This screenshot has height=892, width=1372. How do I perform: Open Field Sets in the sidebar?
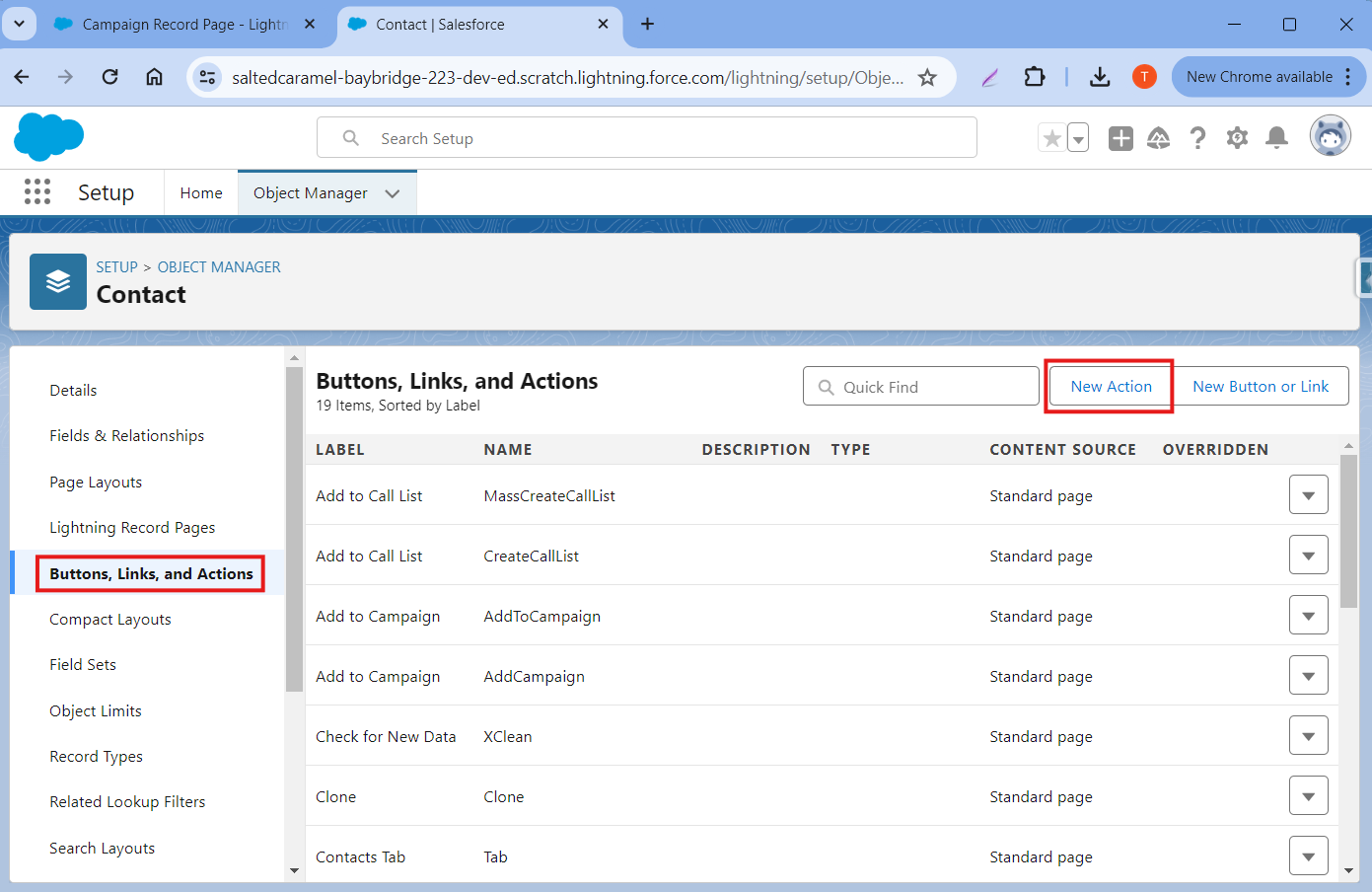pyautogui.click(x=83, y=665)
